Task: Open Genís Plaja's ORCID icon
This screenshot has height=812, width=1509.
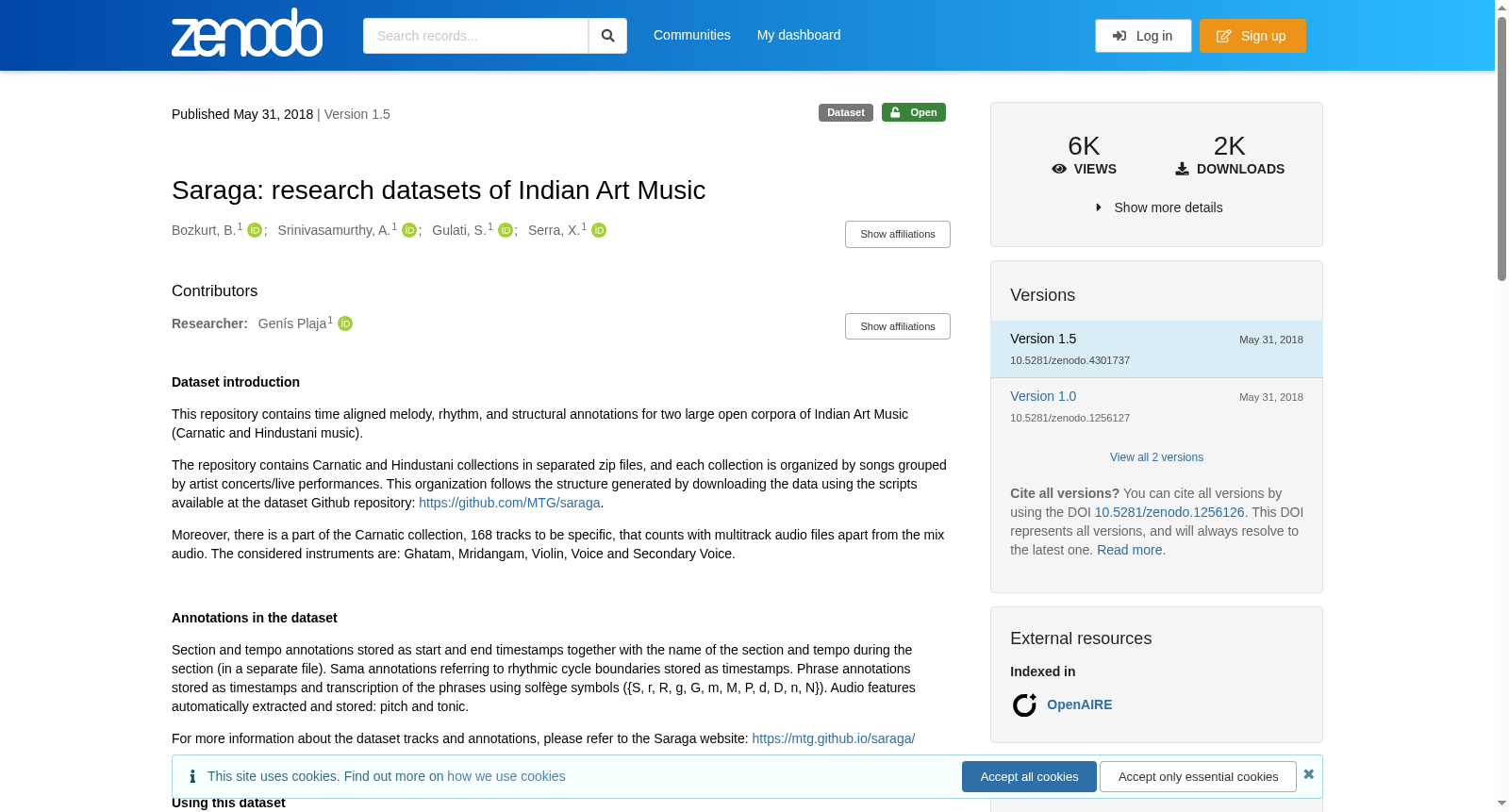Action: tap(345, 323)
